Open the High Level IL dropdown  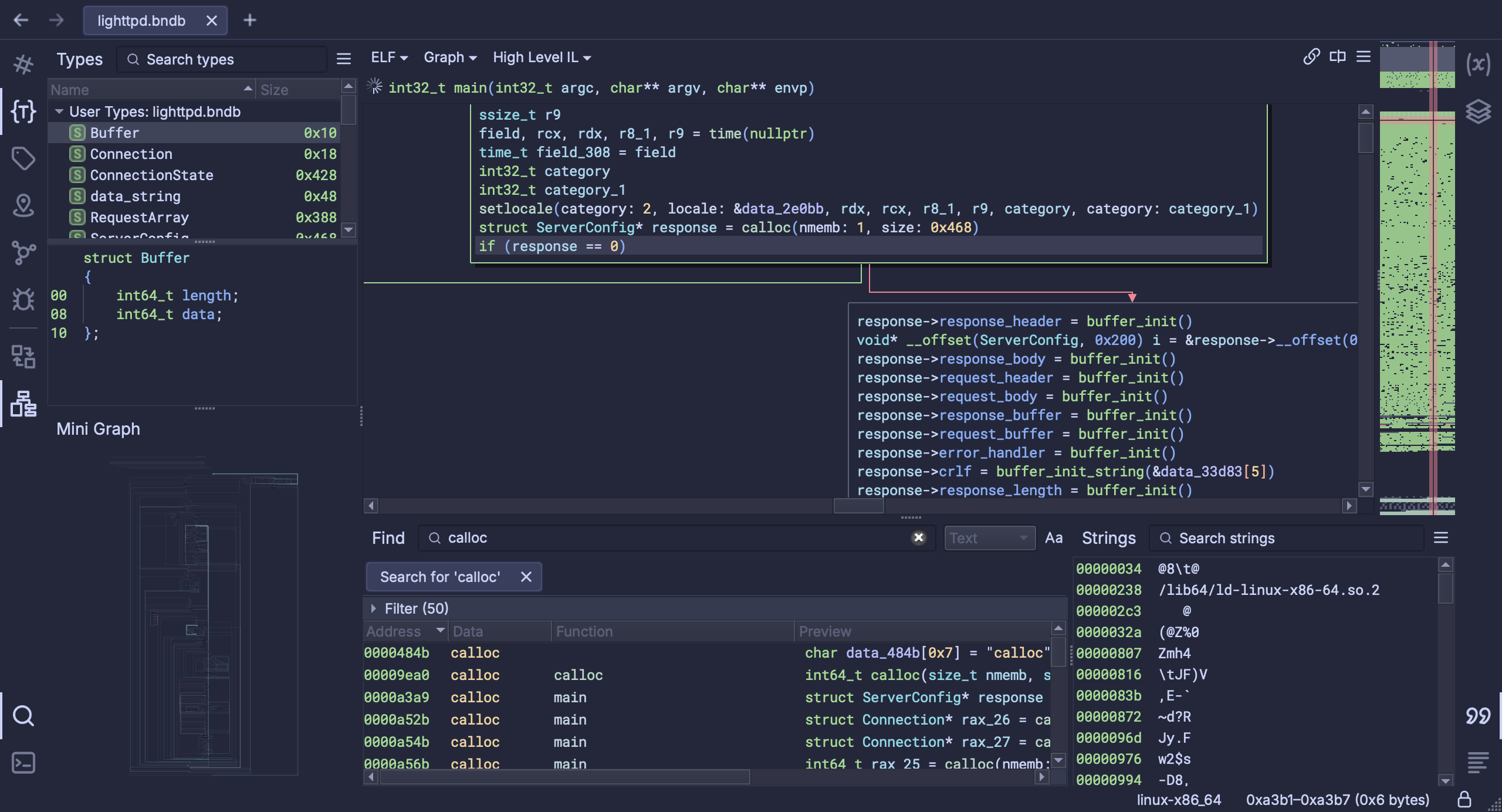541,57
